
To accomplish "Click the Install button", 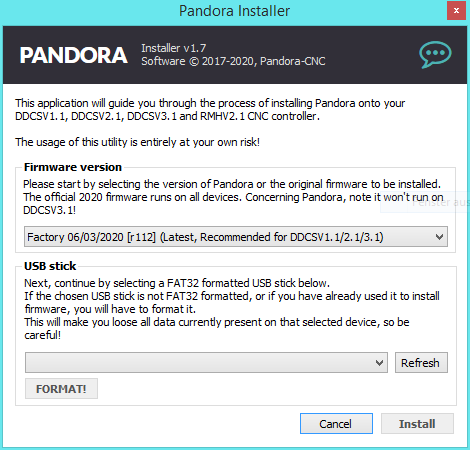I will (x=417, y=424).
